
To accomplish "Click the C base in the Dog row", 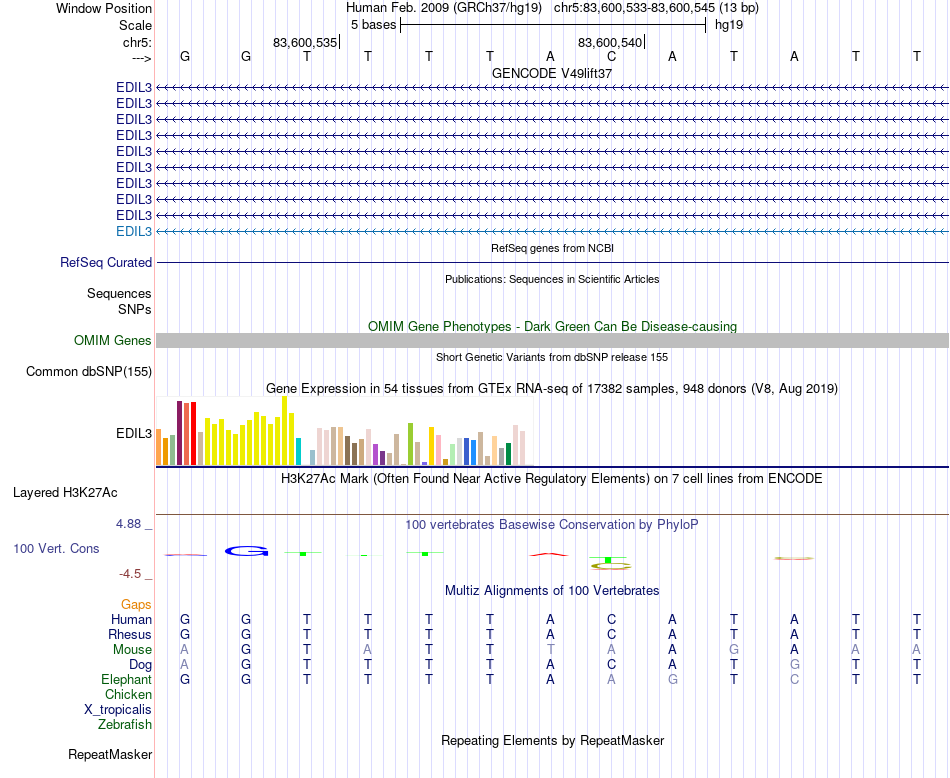I will 611,665.
